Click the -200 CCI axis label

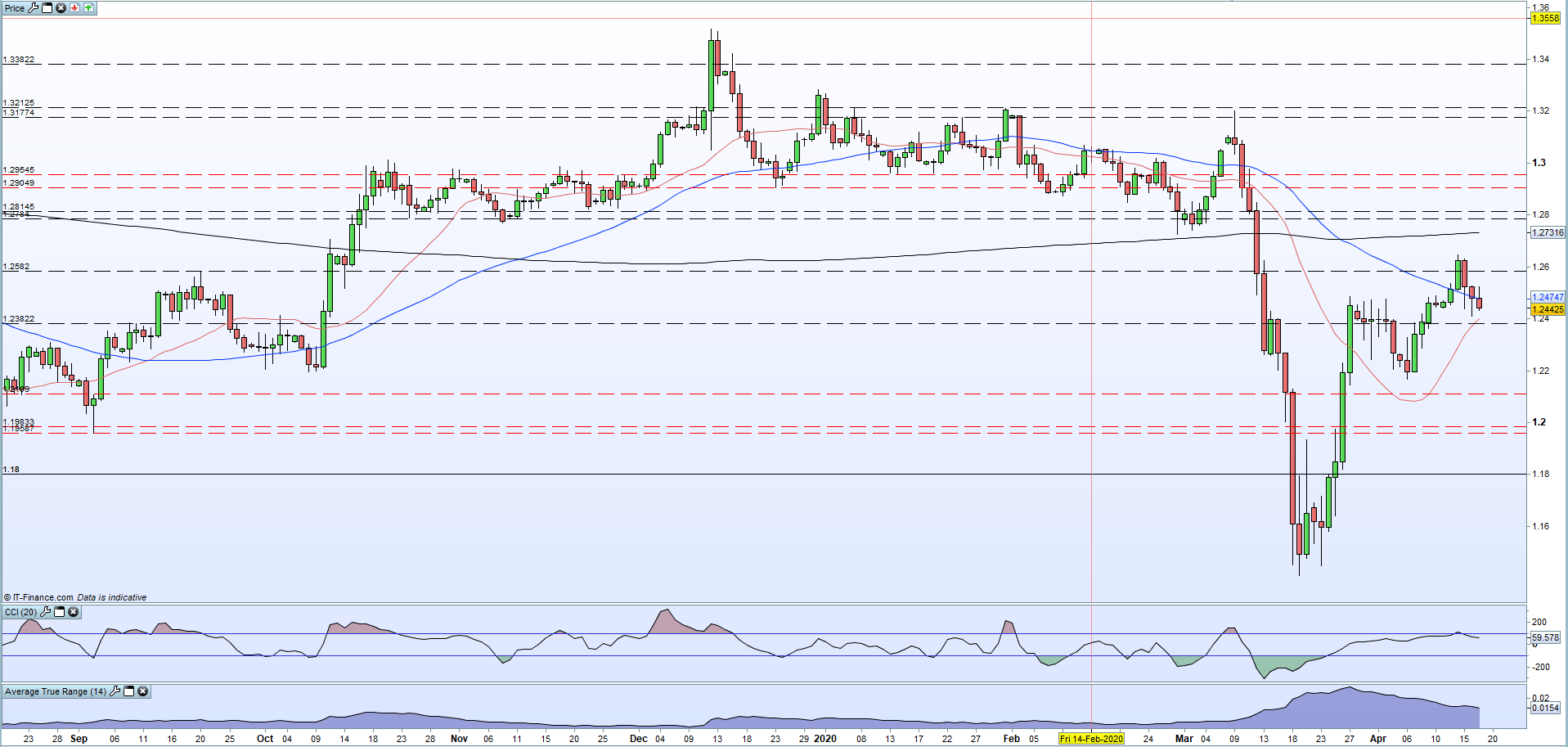[x=1541, y=667]
